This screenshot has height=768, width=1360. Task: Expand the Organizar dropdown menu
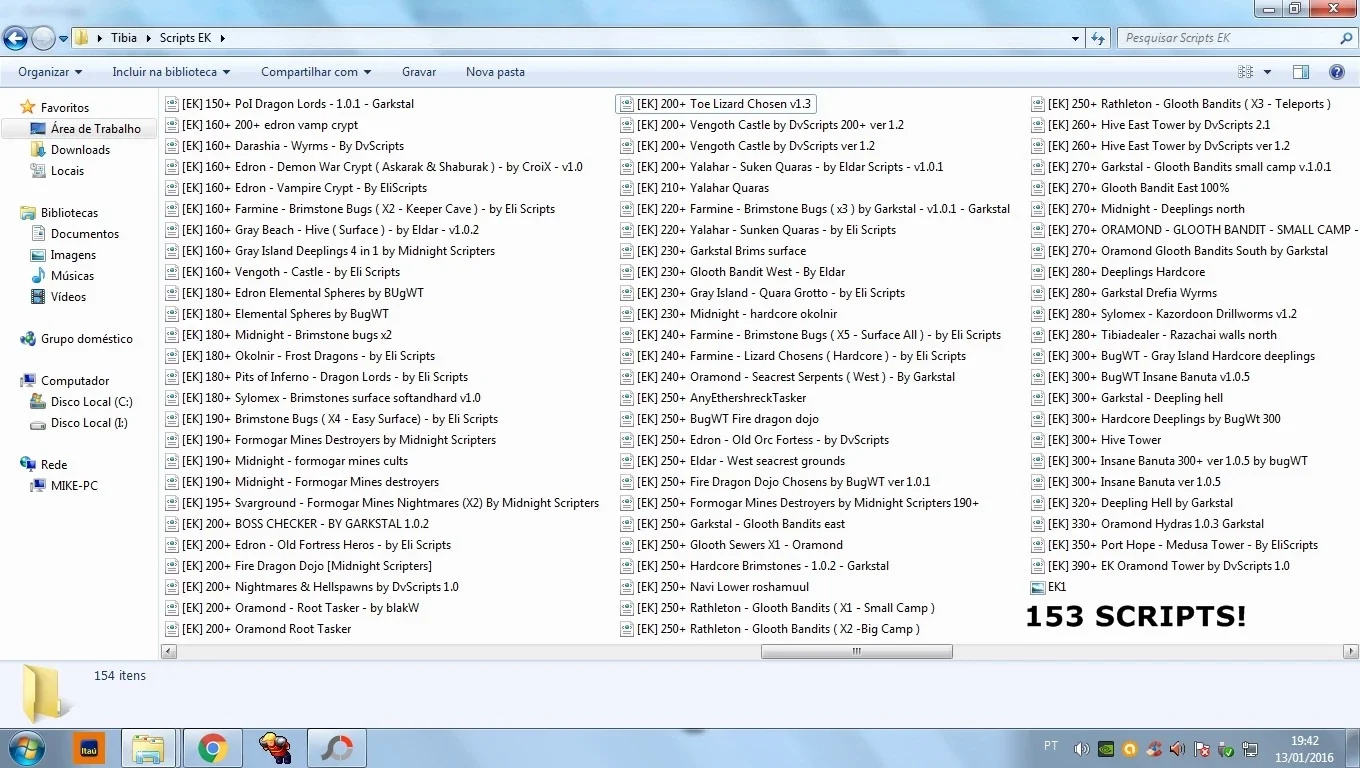(50, 72)
